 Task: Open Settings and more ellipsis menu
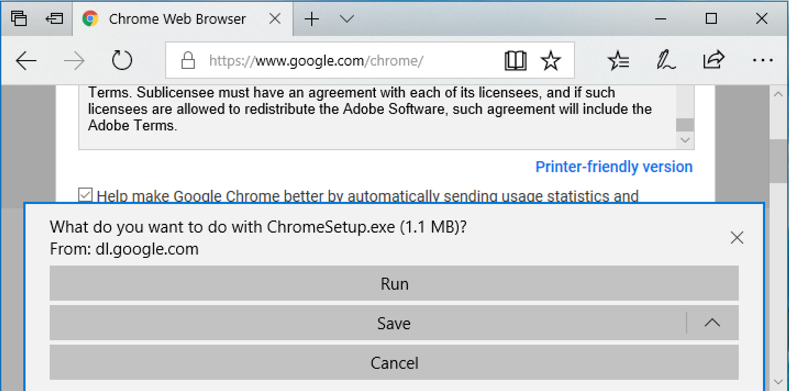click(762, 61)
